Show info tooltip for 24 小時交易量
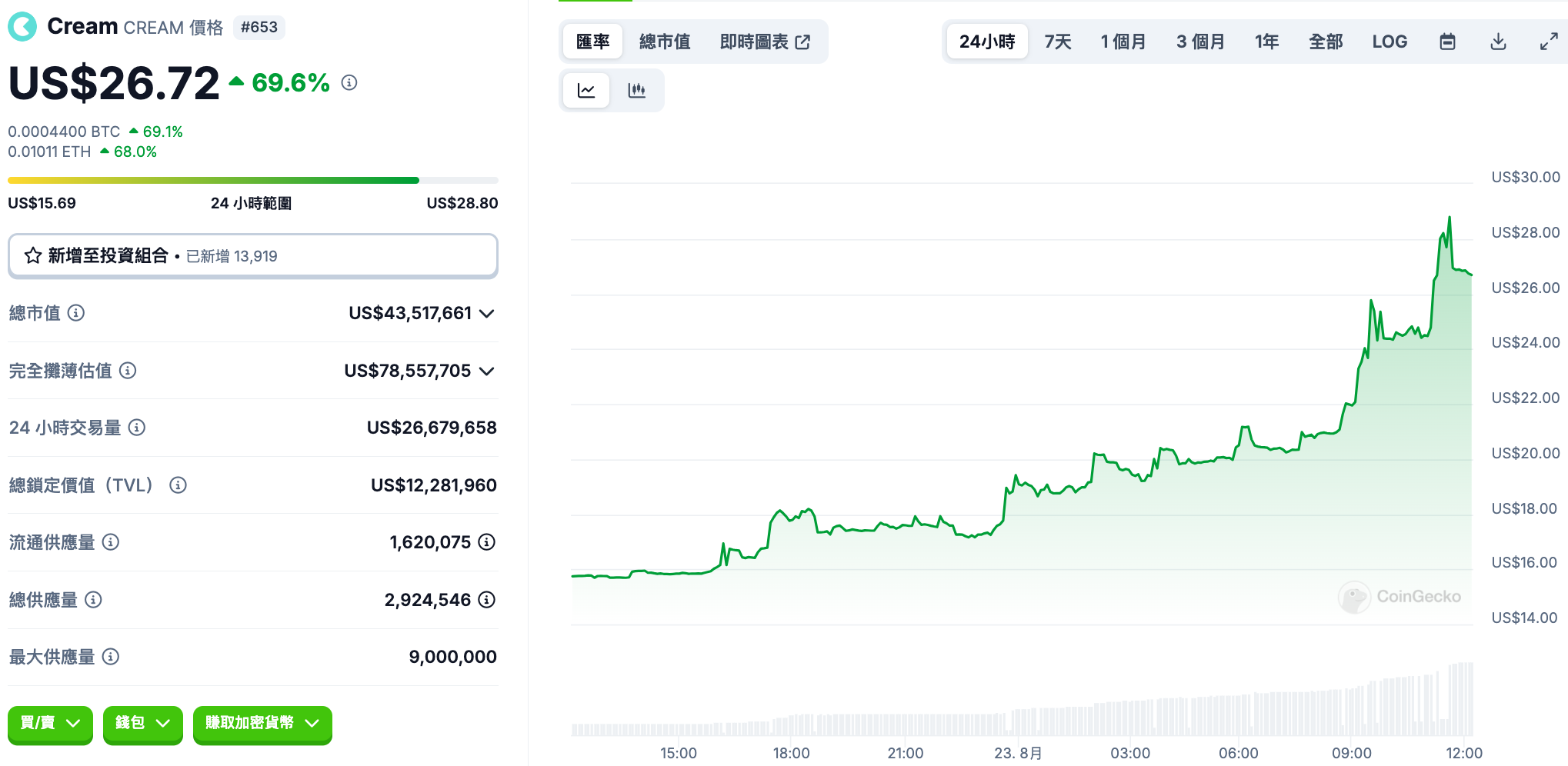This screenshot has width=1568, height=766. click(137, 428)
